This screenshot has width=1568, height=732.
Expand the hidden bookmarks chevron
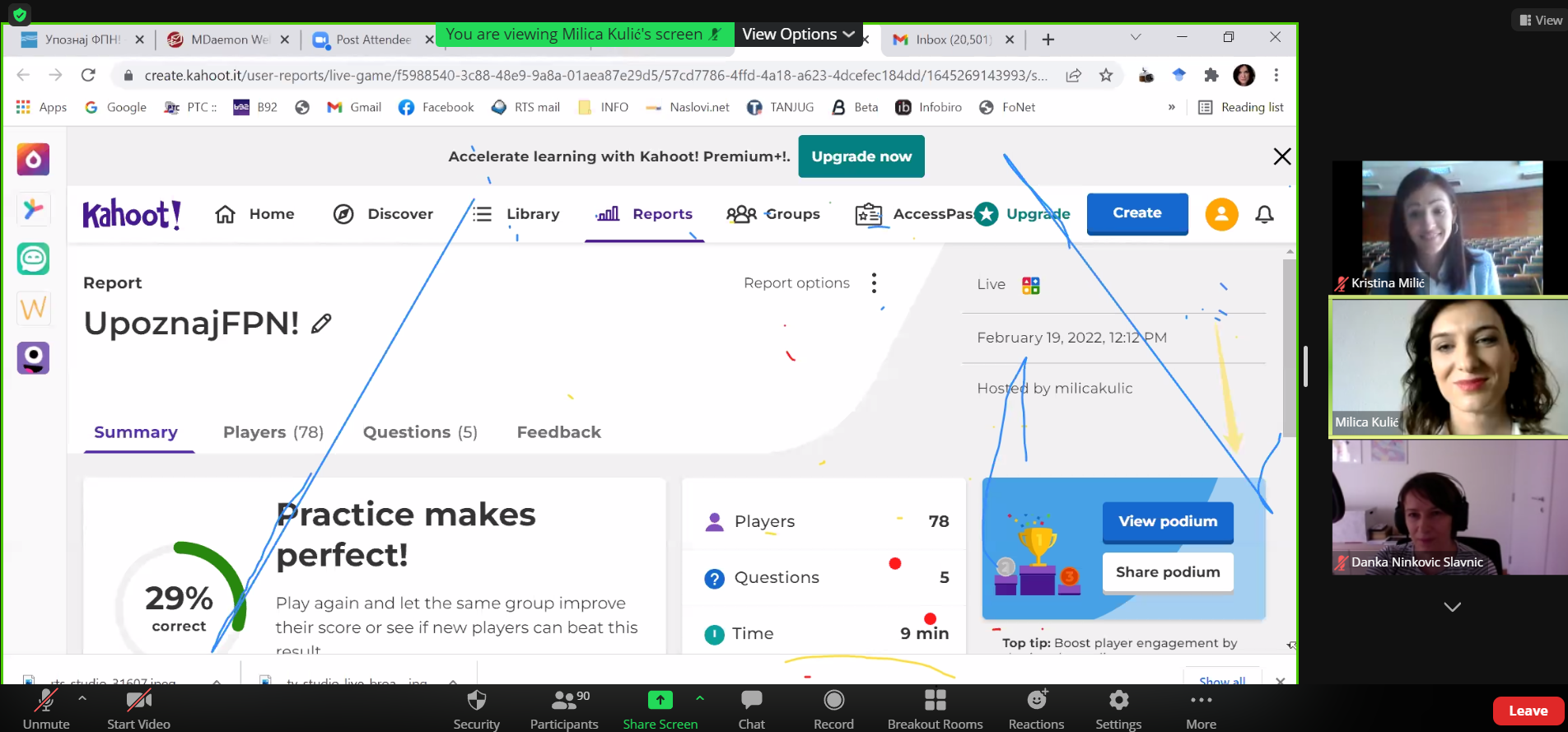click(1171, 107)
